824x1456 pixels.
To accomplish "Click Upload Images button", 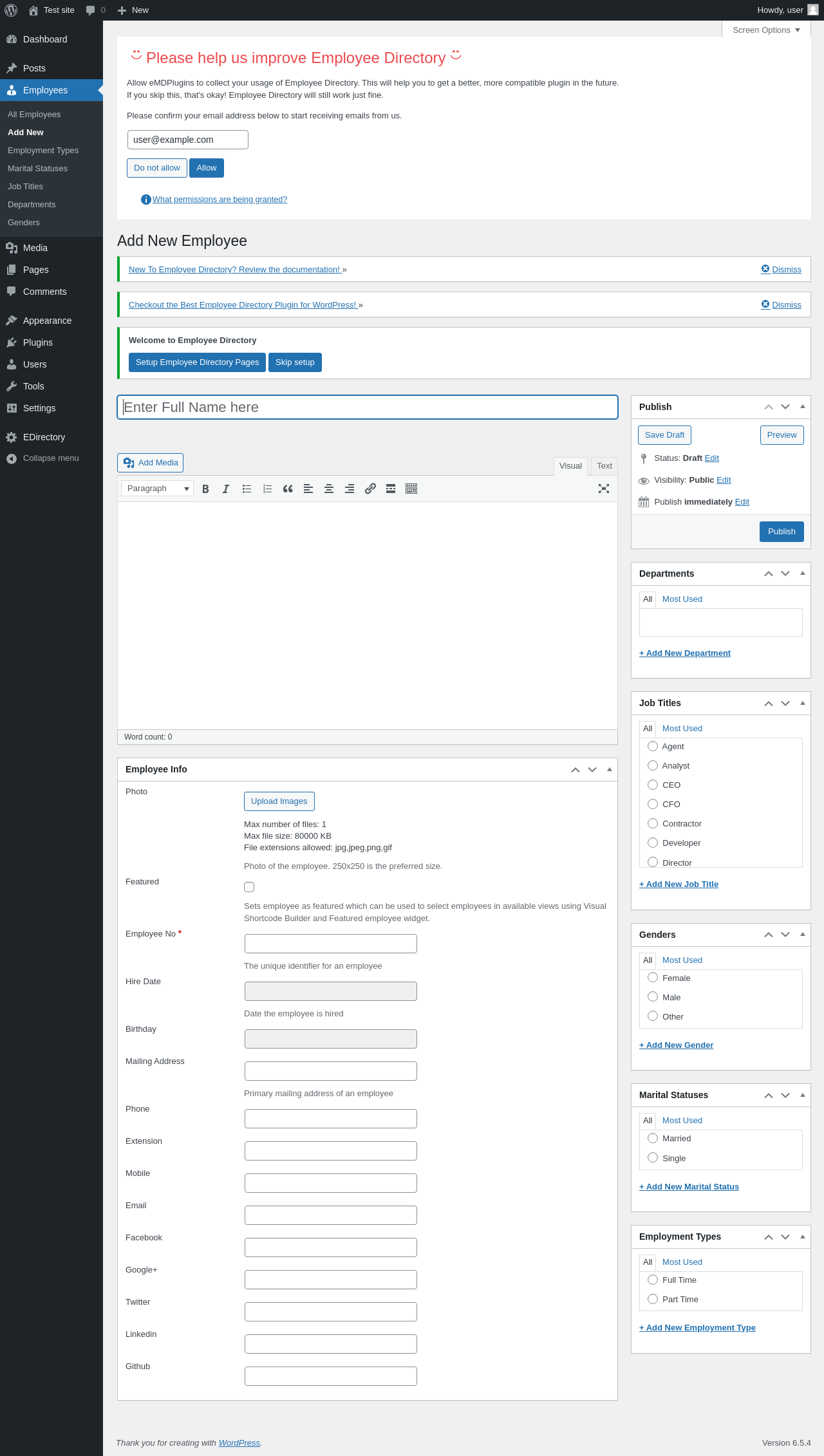I will point(279,801).
